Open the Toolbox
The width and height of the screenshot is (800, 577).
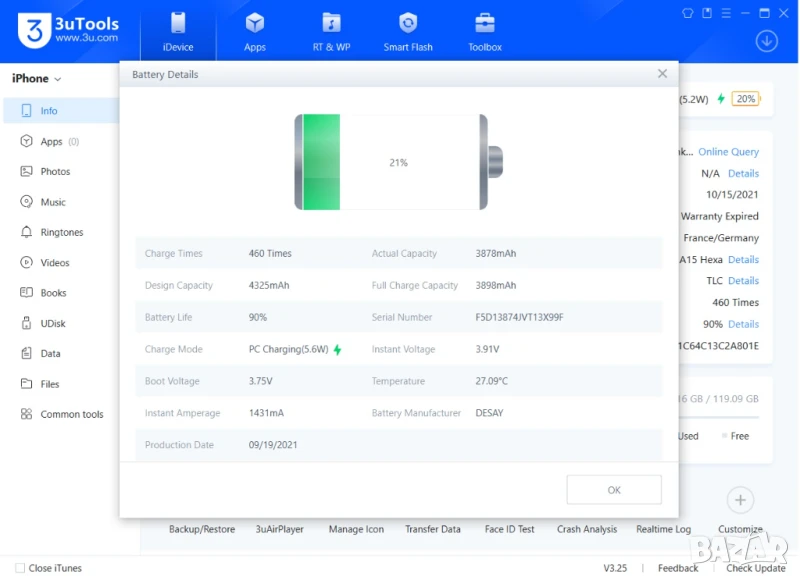(x=485, y=31)
